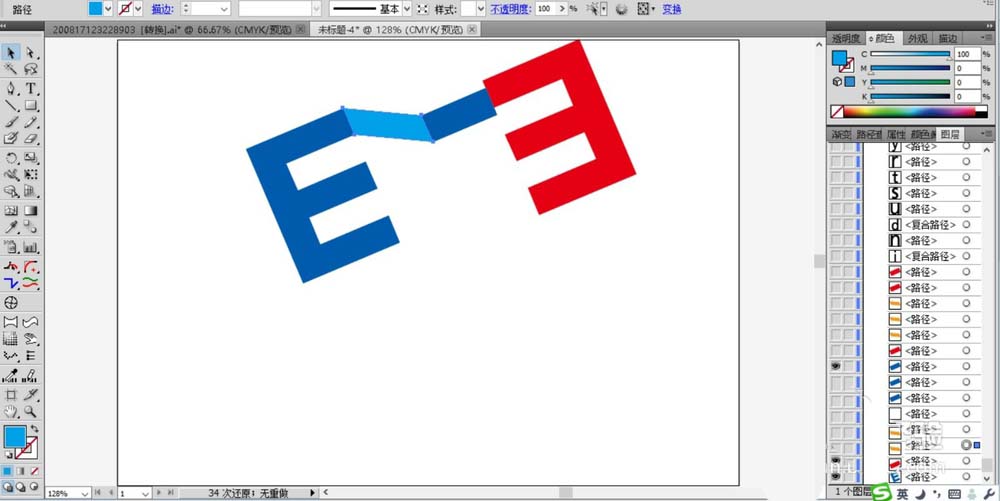The image size is (1000, 501).
Task: Reset default fill and stroke icon
Action: [x=8, y=454]
